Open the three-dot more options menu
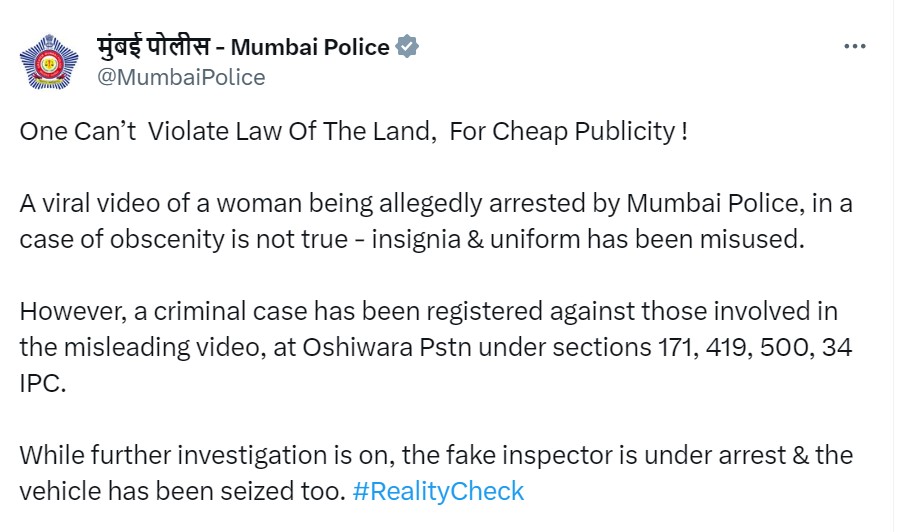The width and height of the screenshot is (915, 532). 855,47
